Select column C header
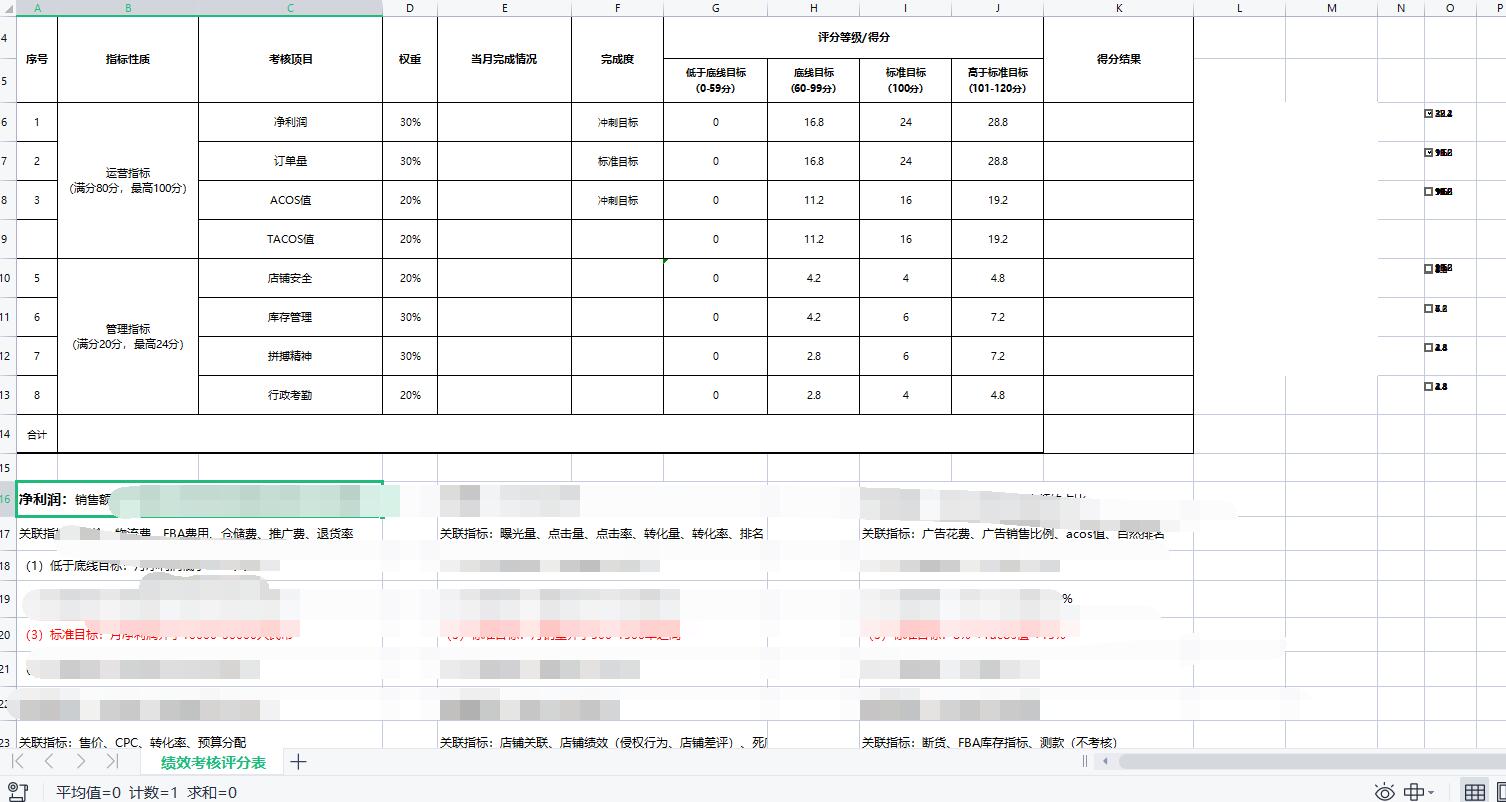 (290, 8)
